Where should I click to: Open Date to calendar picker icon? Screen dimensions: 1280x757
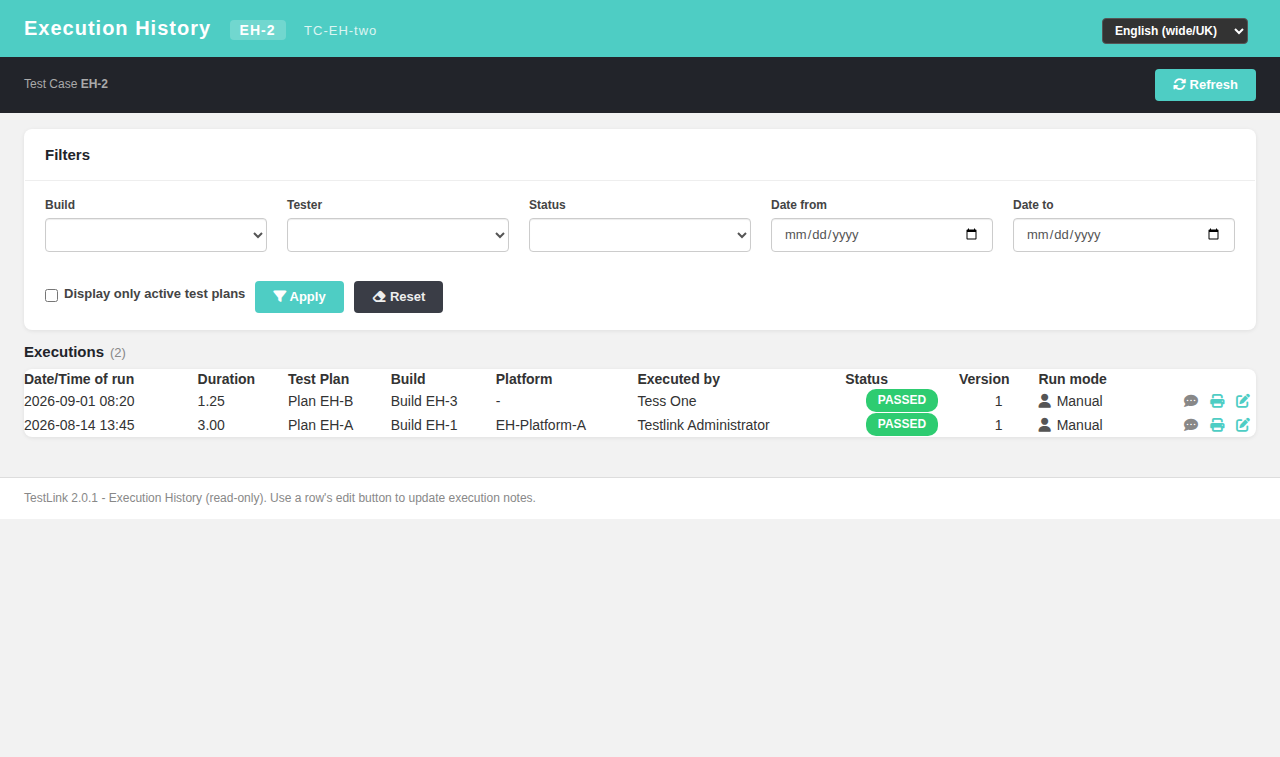point(1213,235)
